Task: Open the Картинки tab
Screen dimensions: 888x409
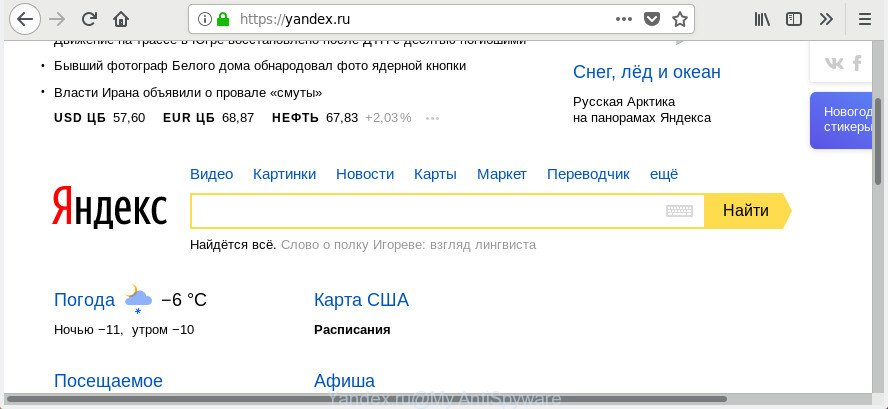Action: [x=284, y=174]
